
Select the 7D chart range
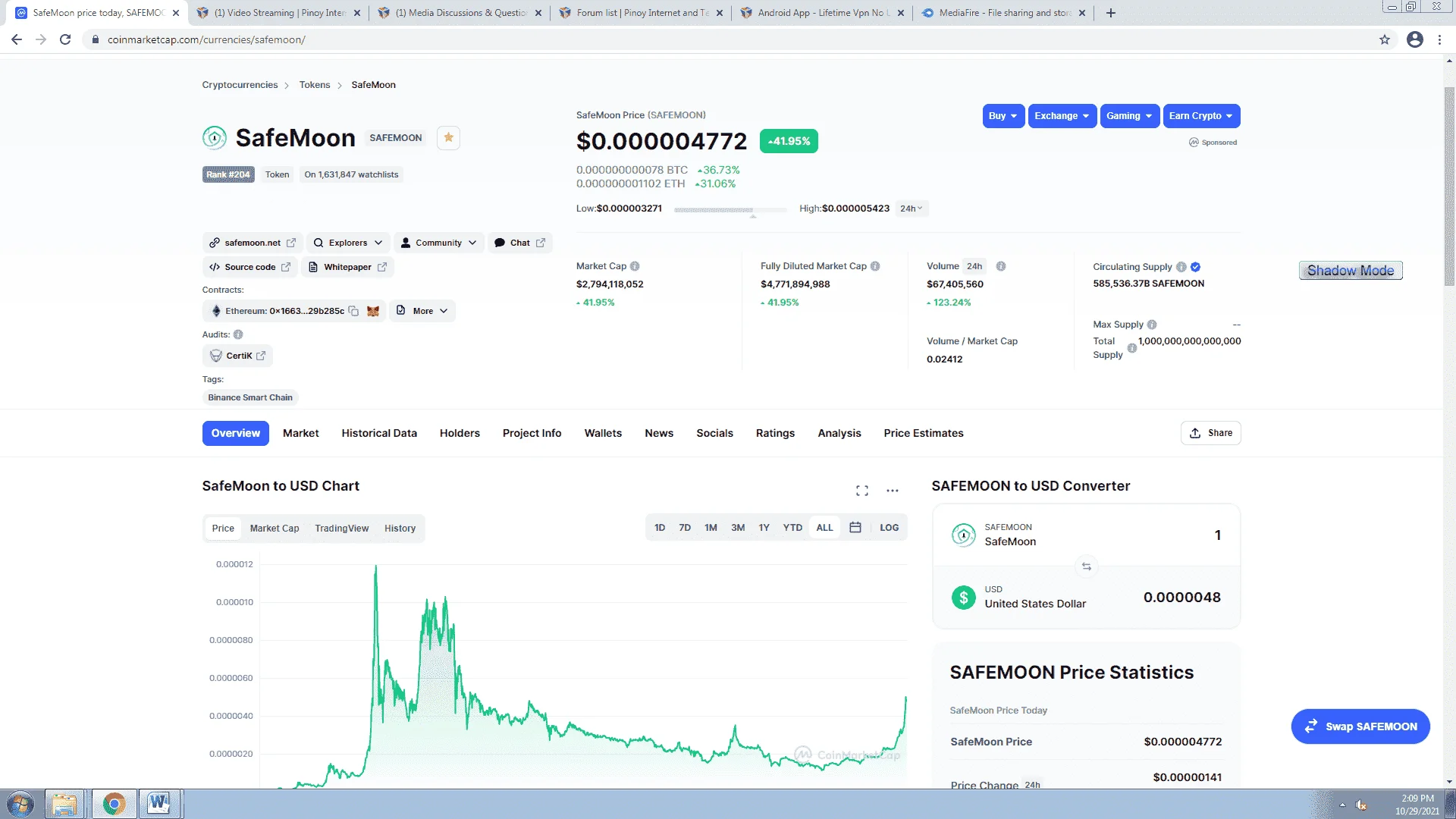(685, 528)
